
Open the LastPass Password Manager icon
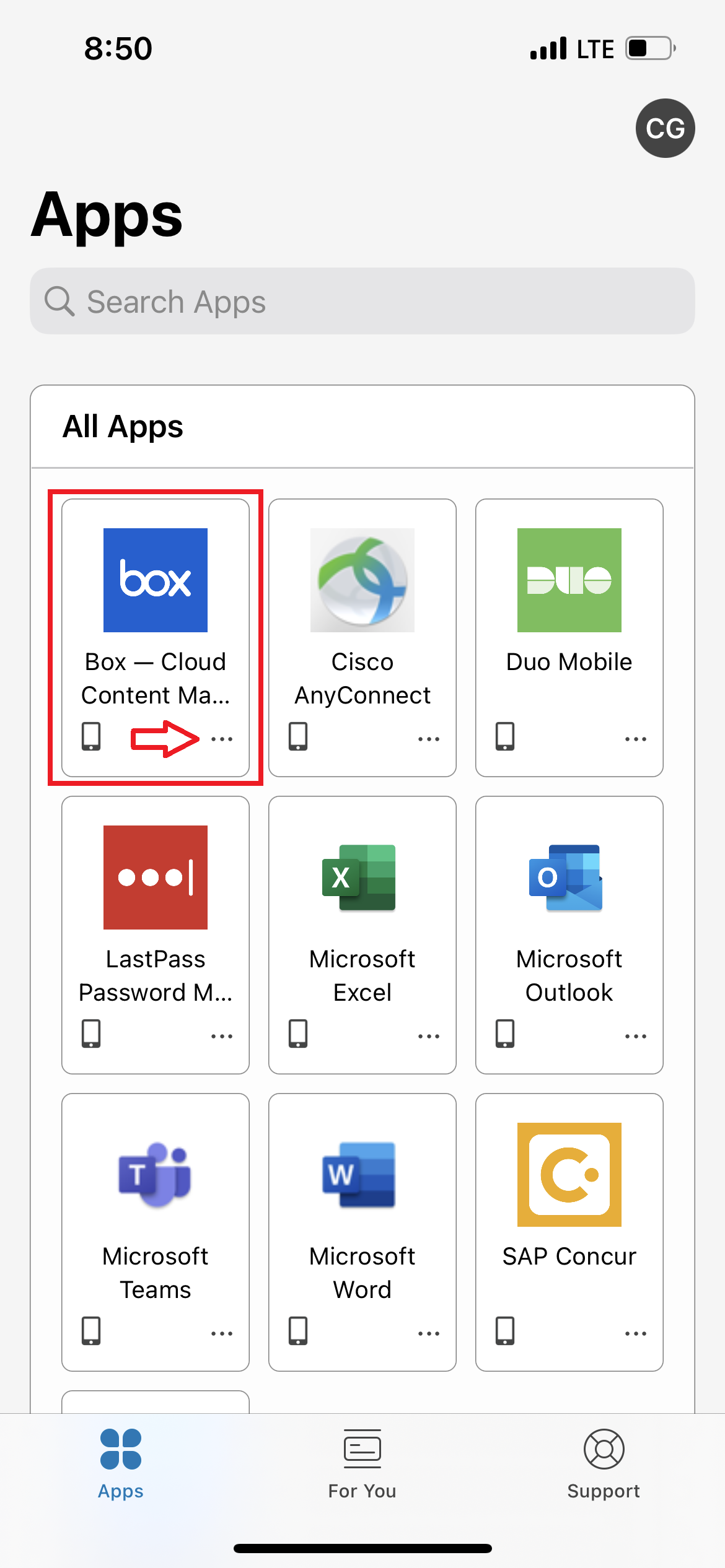155,877
